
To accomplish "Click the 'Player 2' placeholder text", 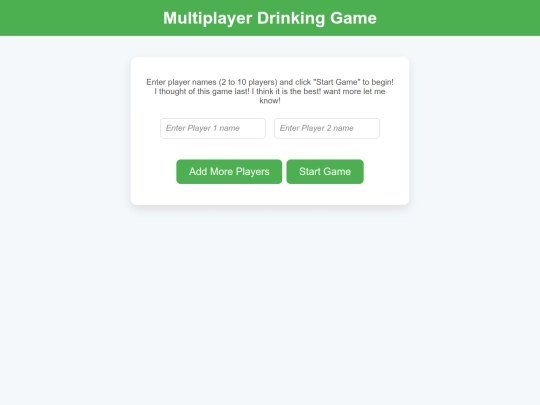I will pyautogui.click(x=316, y=128).
